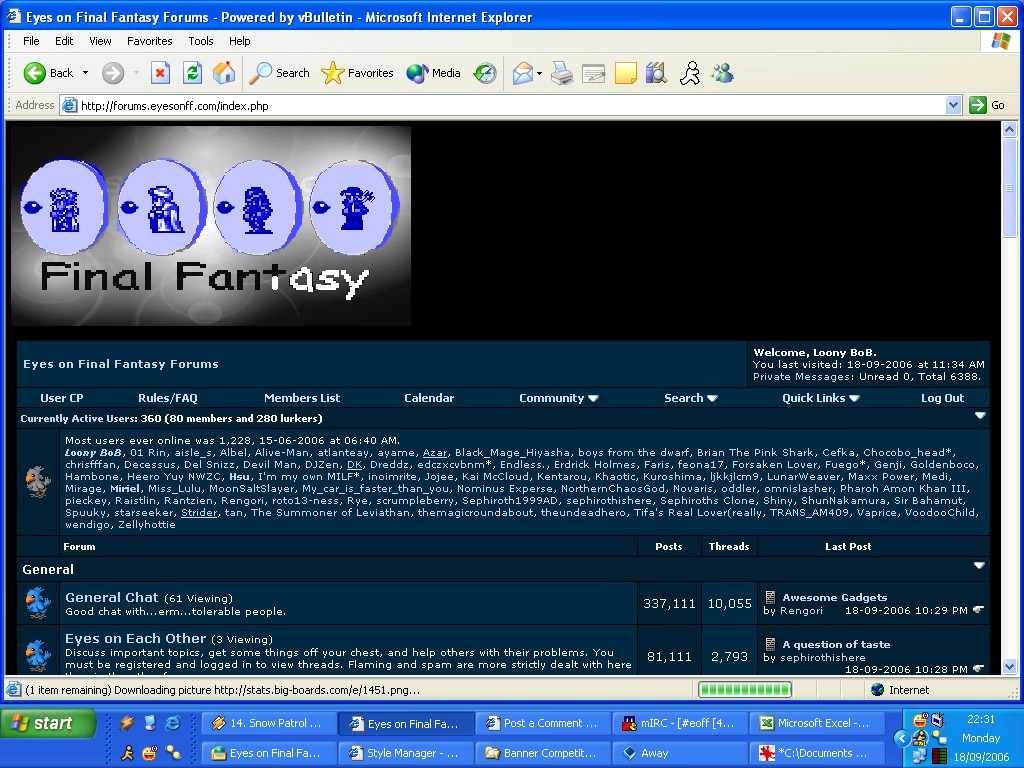
Task: Collapse the Currently Active Users section
Action: coord(980,416)
